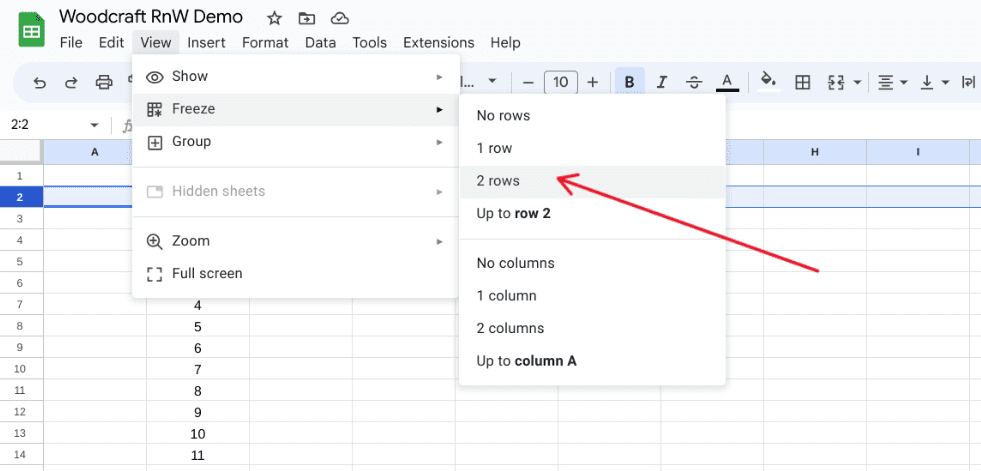Expand the Zoom submenu

pyautogui.click(x=296, y=241)
